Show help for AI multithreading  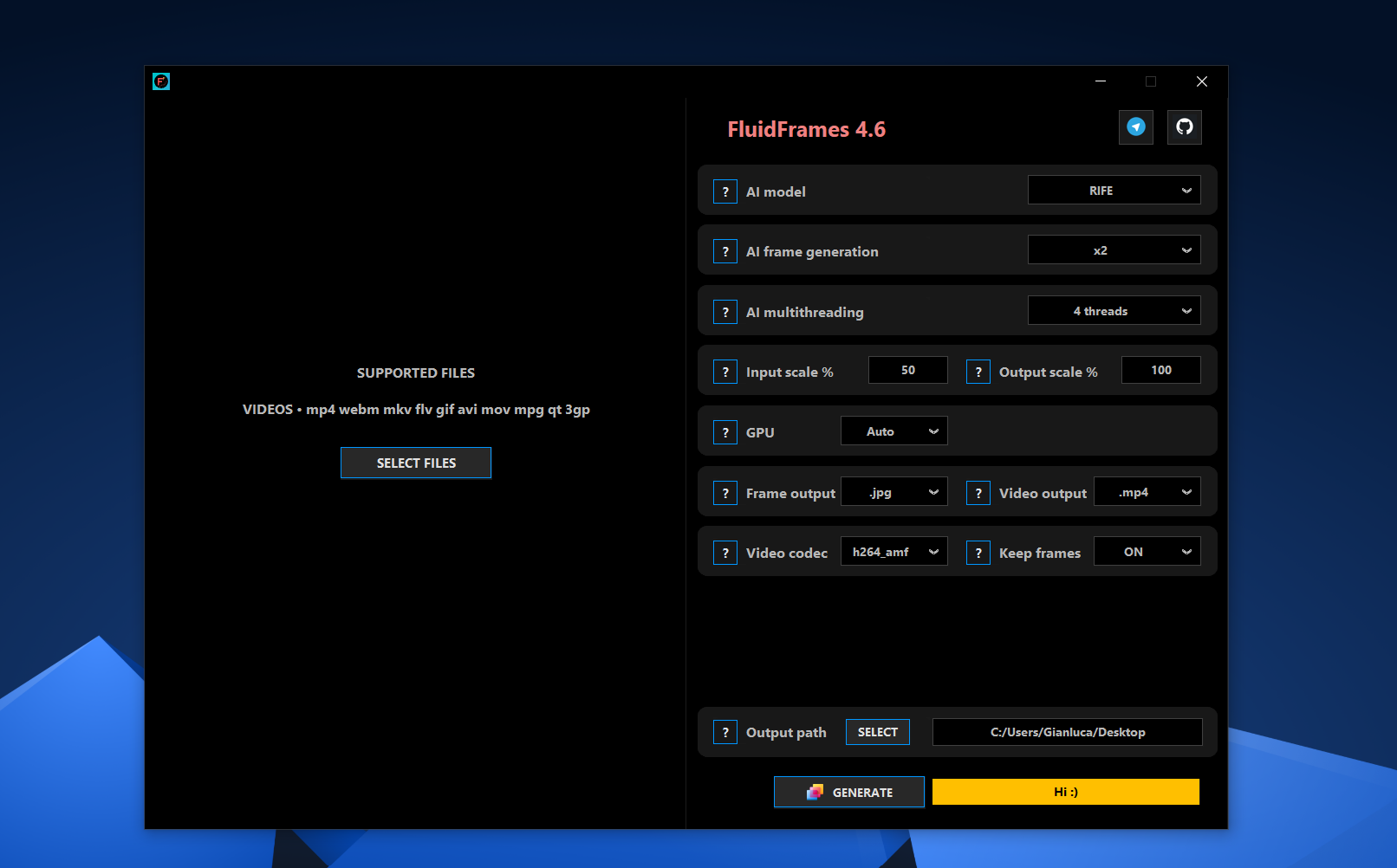point(725,312)
